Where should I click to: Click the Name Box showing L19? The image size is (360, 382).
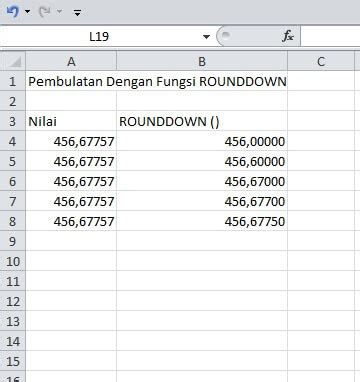(x=99, y=36)
